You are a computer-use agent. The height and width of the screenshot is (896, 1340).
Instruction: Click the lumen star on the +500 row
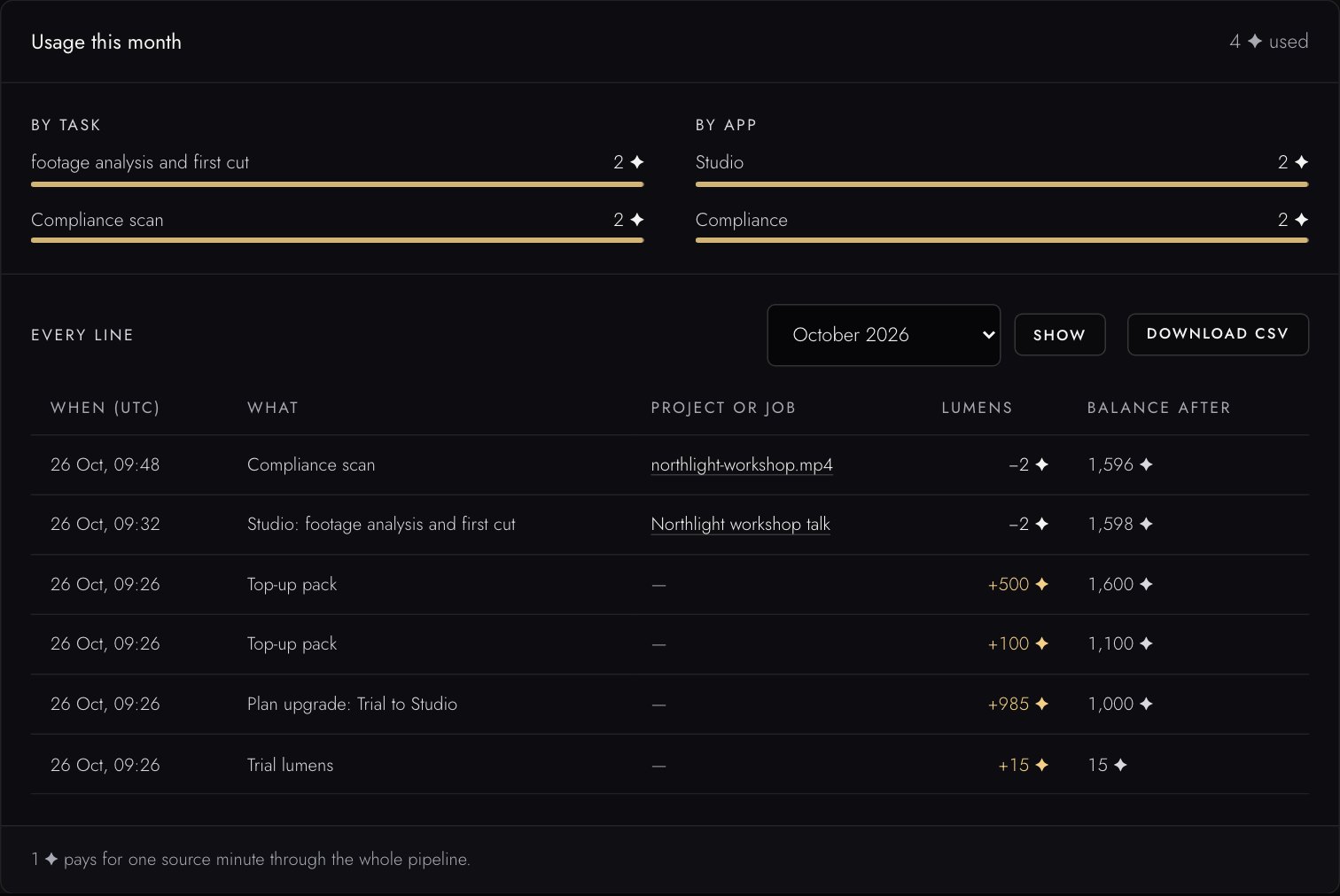1041,584
